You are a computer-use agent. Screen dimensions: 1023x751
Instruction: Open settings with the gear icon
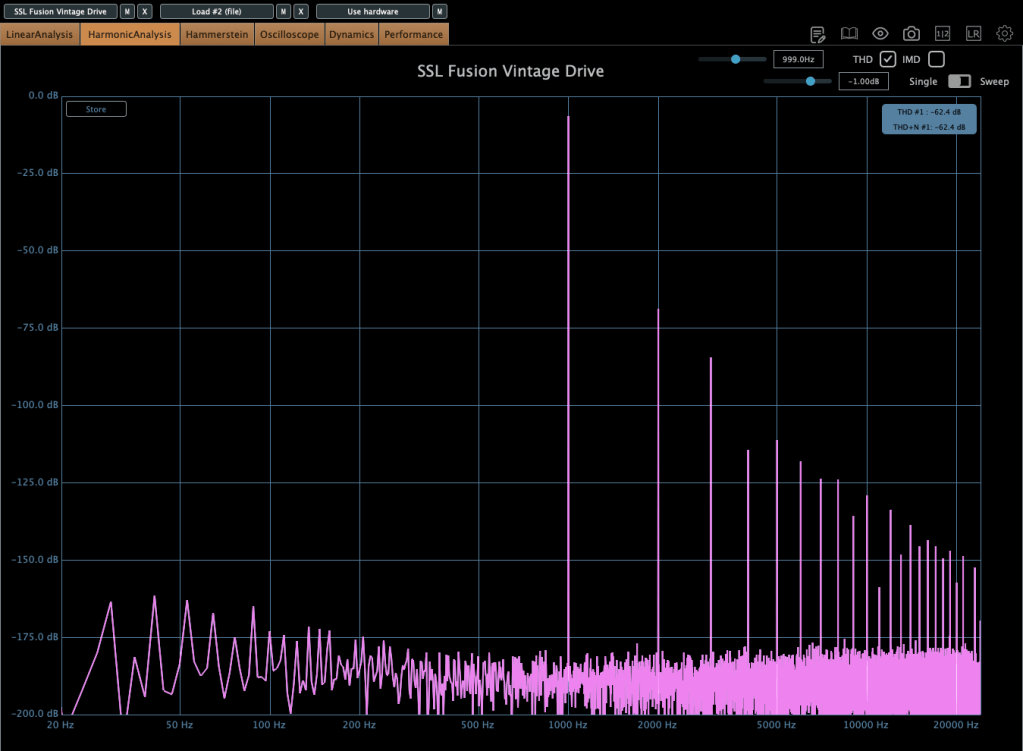coord(1004,34)
